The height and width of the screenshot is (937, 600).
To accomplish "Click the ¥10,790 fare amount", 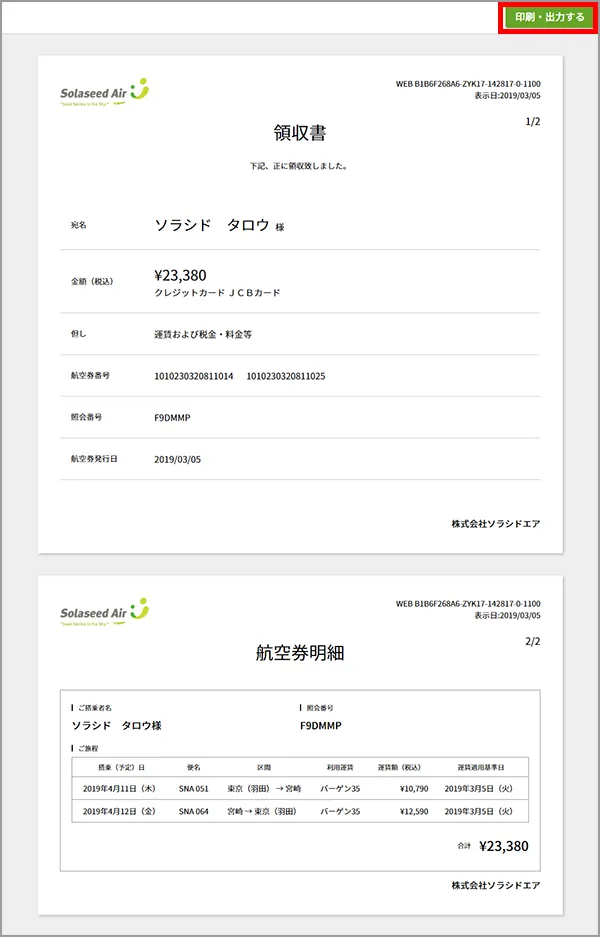I will click(x=413, y=788).
